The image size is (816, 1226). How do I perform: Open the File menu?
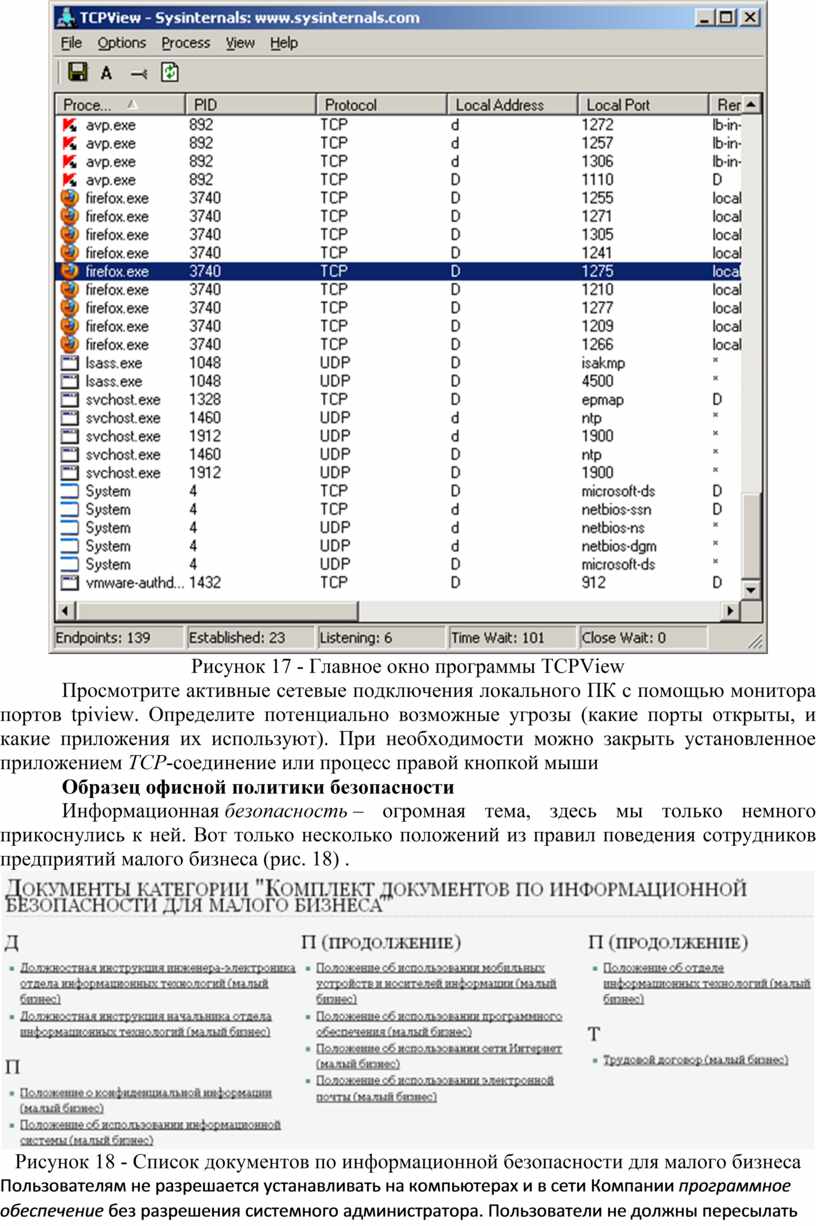click(71, 43)
